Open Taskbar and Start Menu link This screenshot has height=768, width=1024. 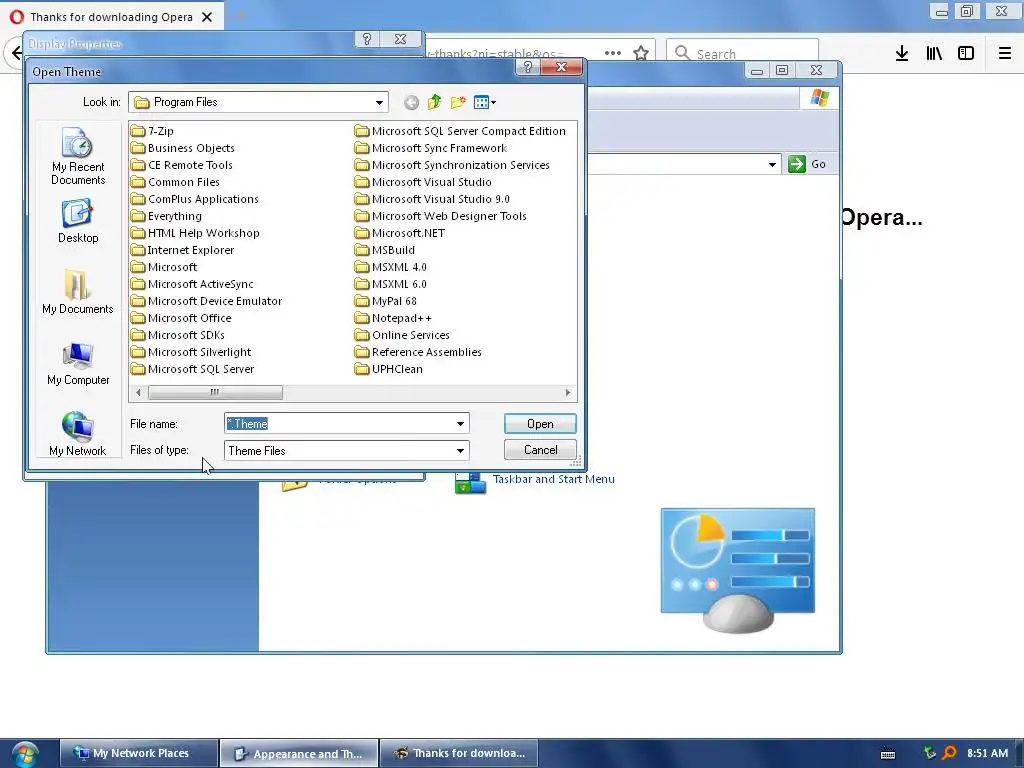coord(553,479)
